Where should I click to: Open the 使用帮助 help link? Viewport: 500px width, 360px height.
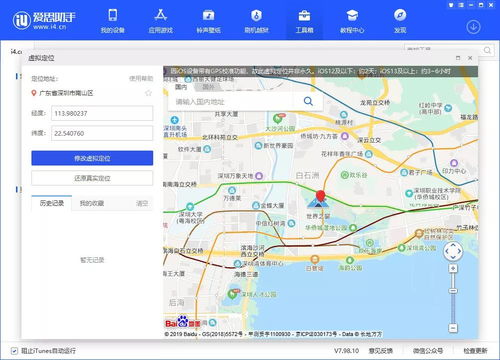click(141, 78)
